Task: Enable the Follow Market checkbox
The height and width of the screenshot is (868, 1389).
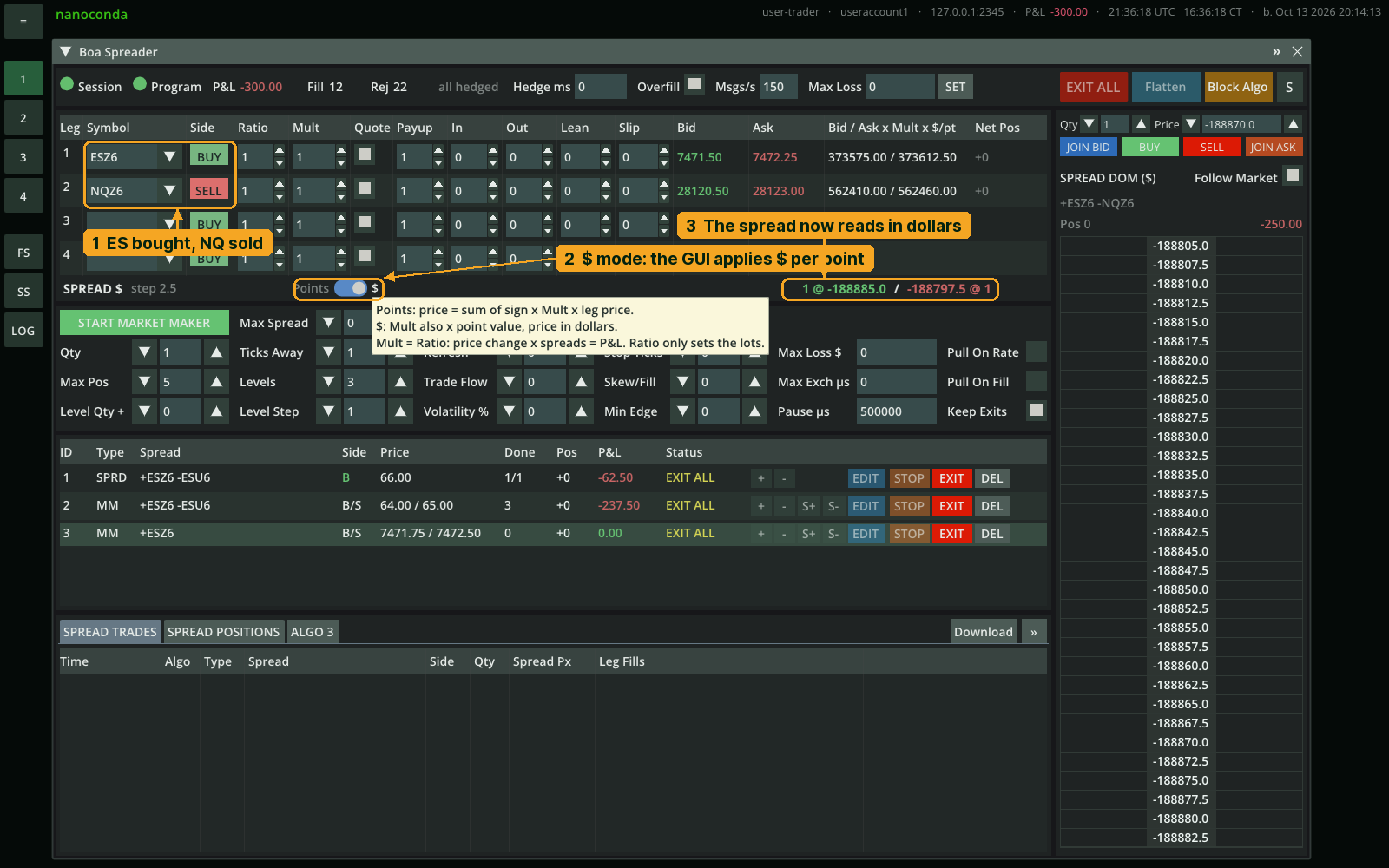Action: pyautogui.click(x=1293, y=175)
